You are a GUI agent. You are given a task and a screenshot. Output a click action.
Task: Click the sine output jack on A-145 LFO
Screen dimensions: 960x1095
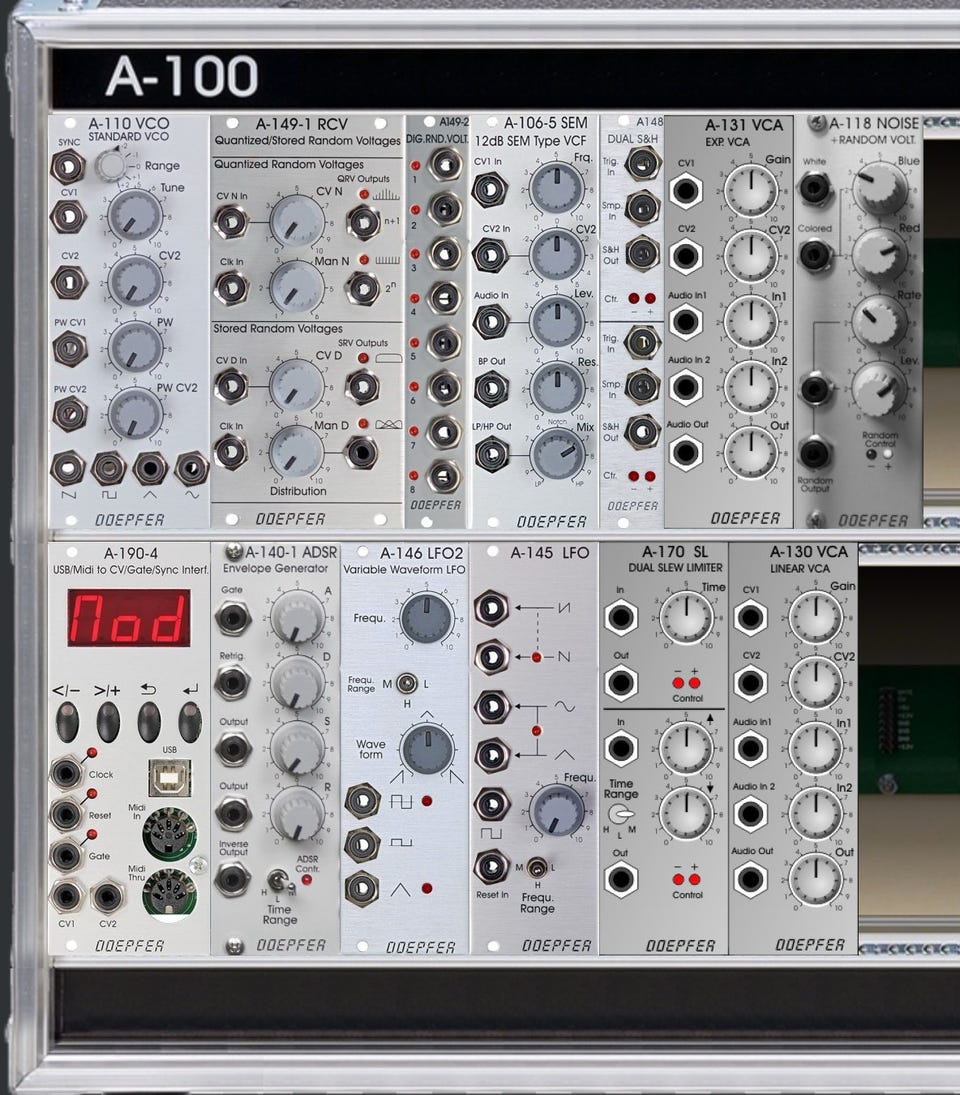(492, 705)
